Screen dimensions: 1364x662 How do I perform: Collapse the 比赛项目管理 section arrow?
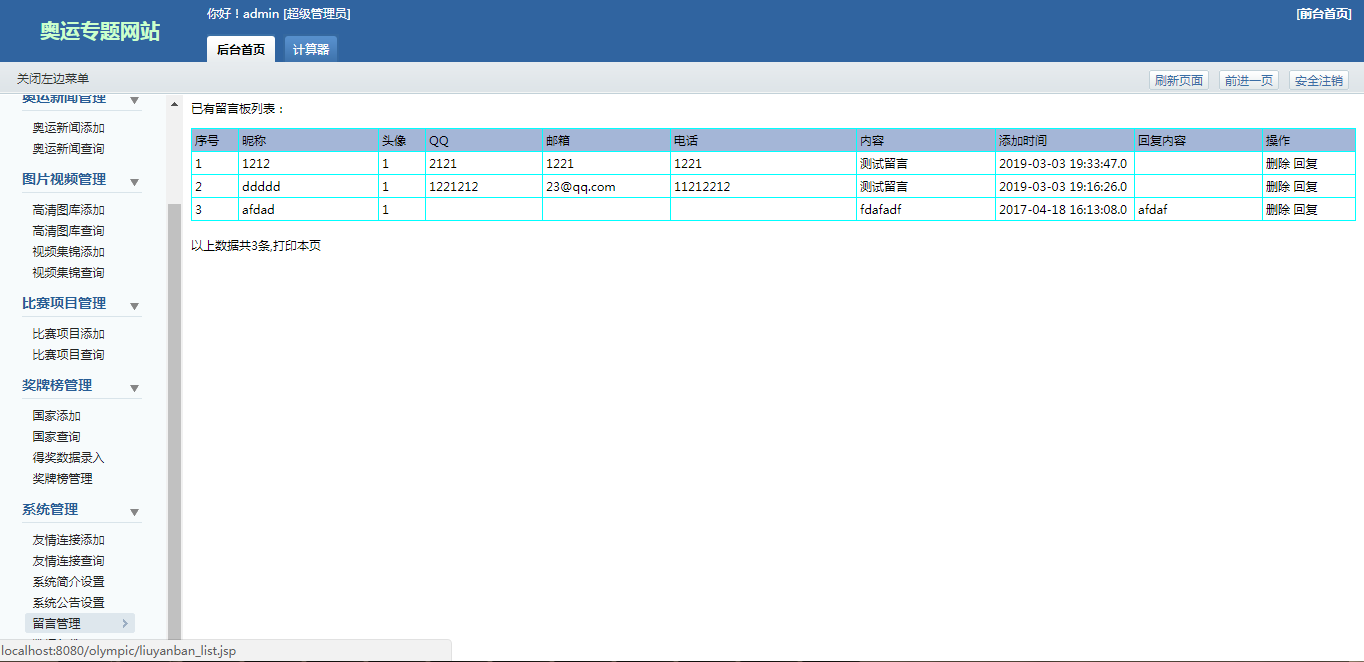coord(134,306)
